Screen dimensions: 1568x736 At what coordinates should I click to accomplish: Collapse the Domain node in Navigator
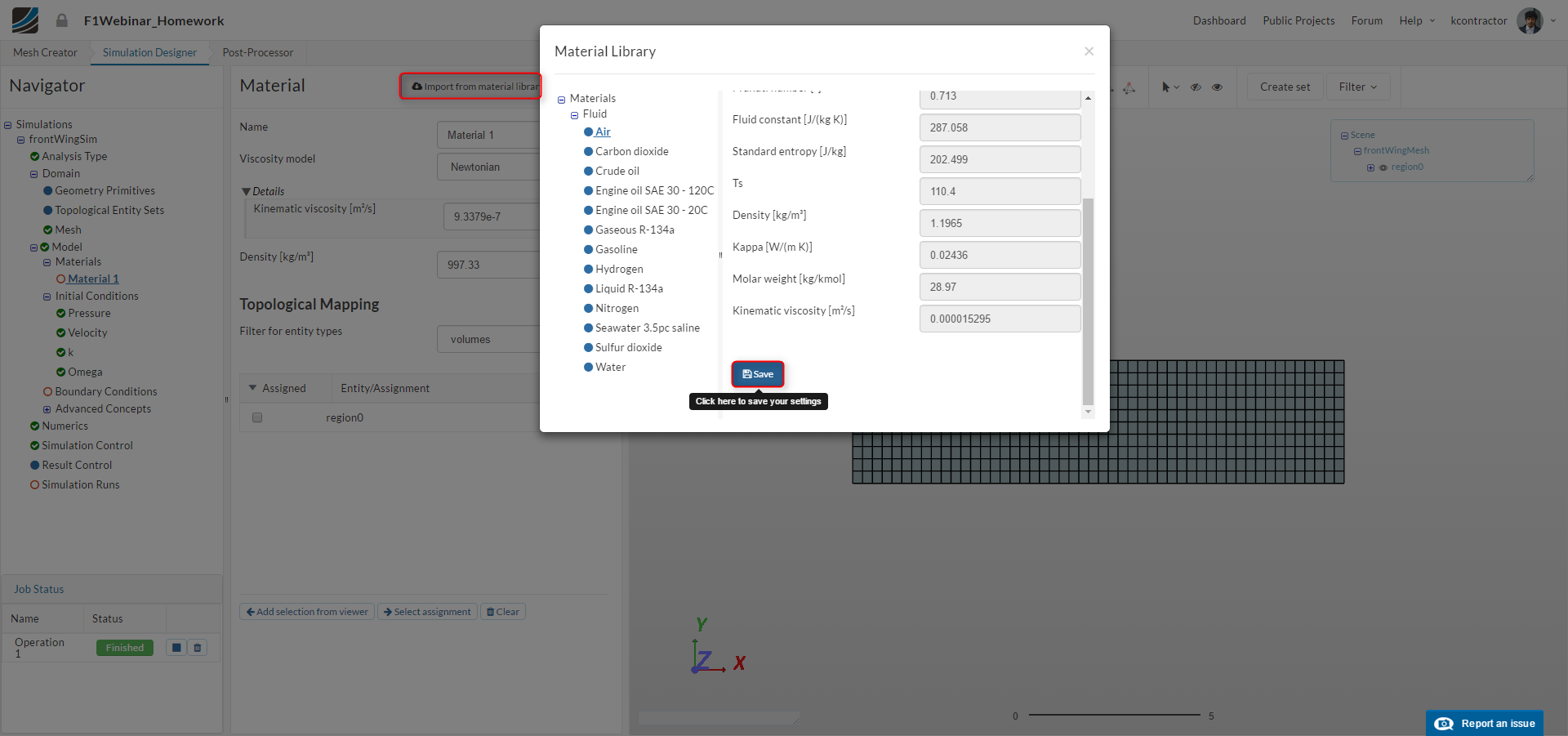(34, 174)
